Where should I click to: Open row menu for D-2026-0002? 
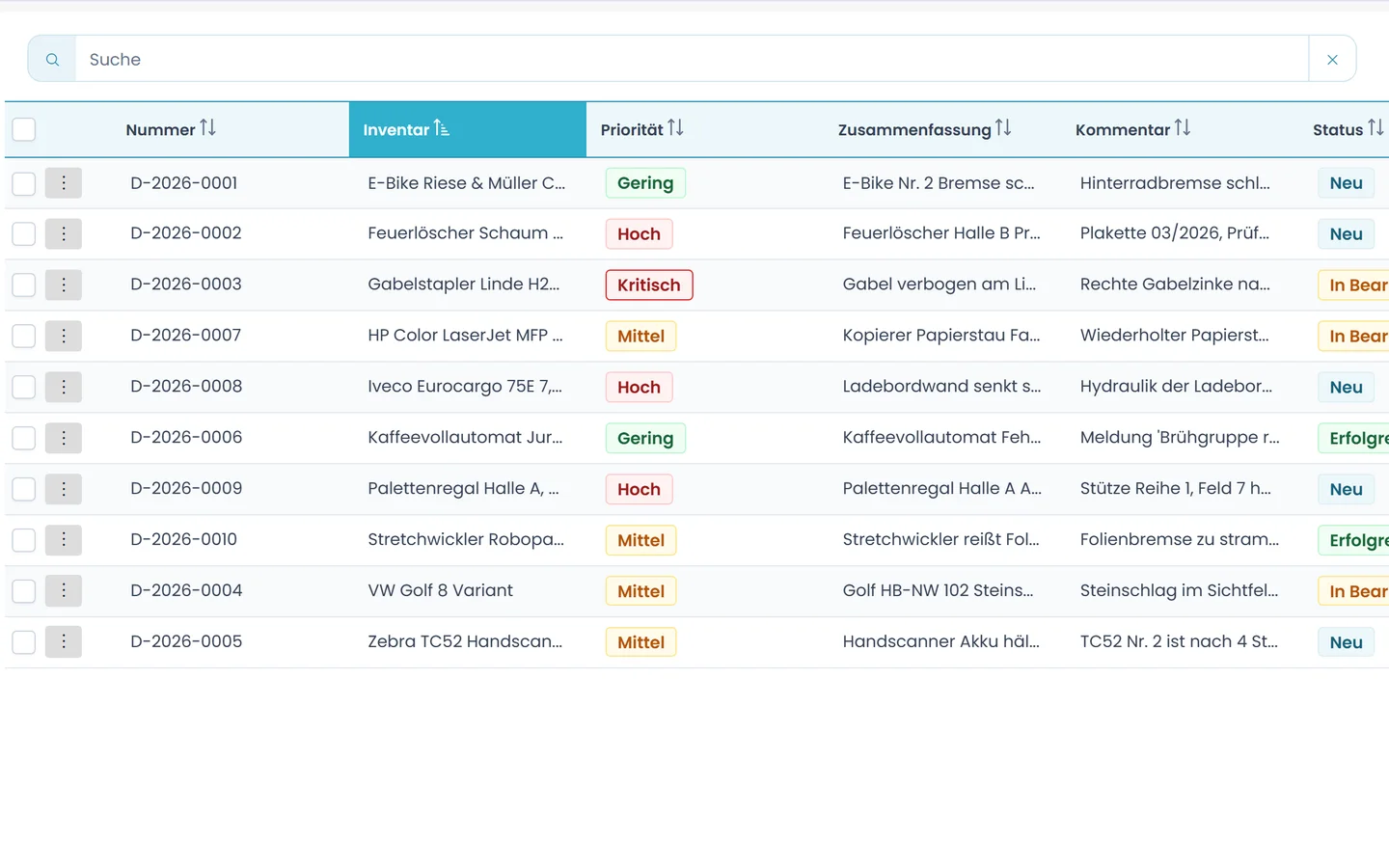pyautogui.click(x=64, y=234)
